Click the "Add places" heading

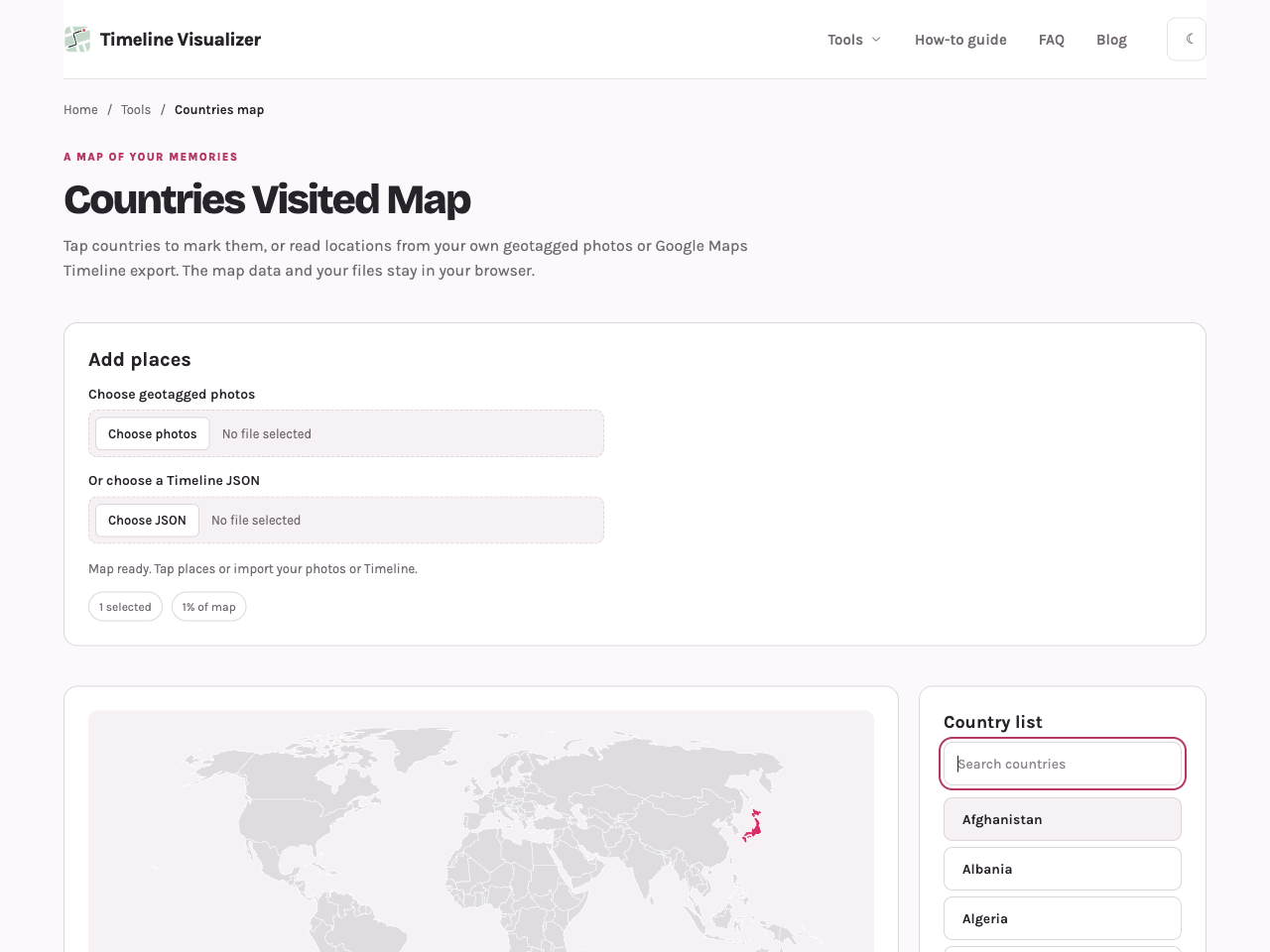[140, 360]
